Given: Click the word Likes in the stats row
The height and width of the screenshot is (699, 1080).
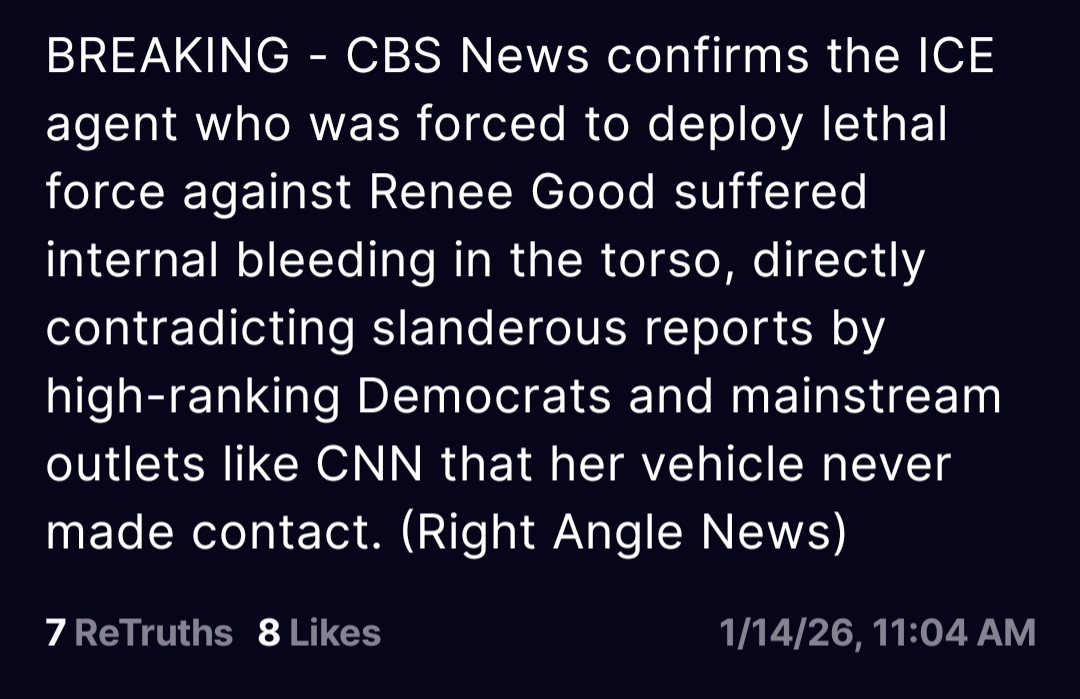Looking at the screenshot, I should [x=335, y=633].
